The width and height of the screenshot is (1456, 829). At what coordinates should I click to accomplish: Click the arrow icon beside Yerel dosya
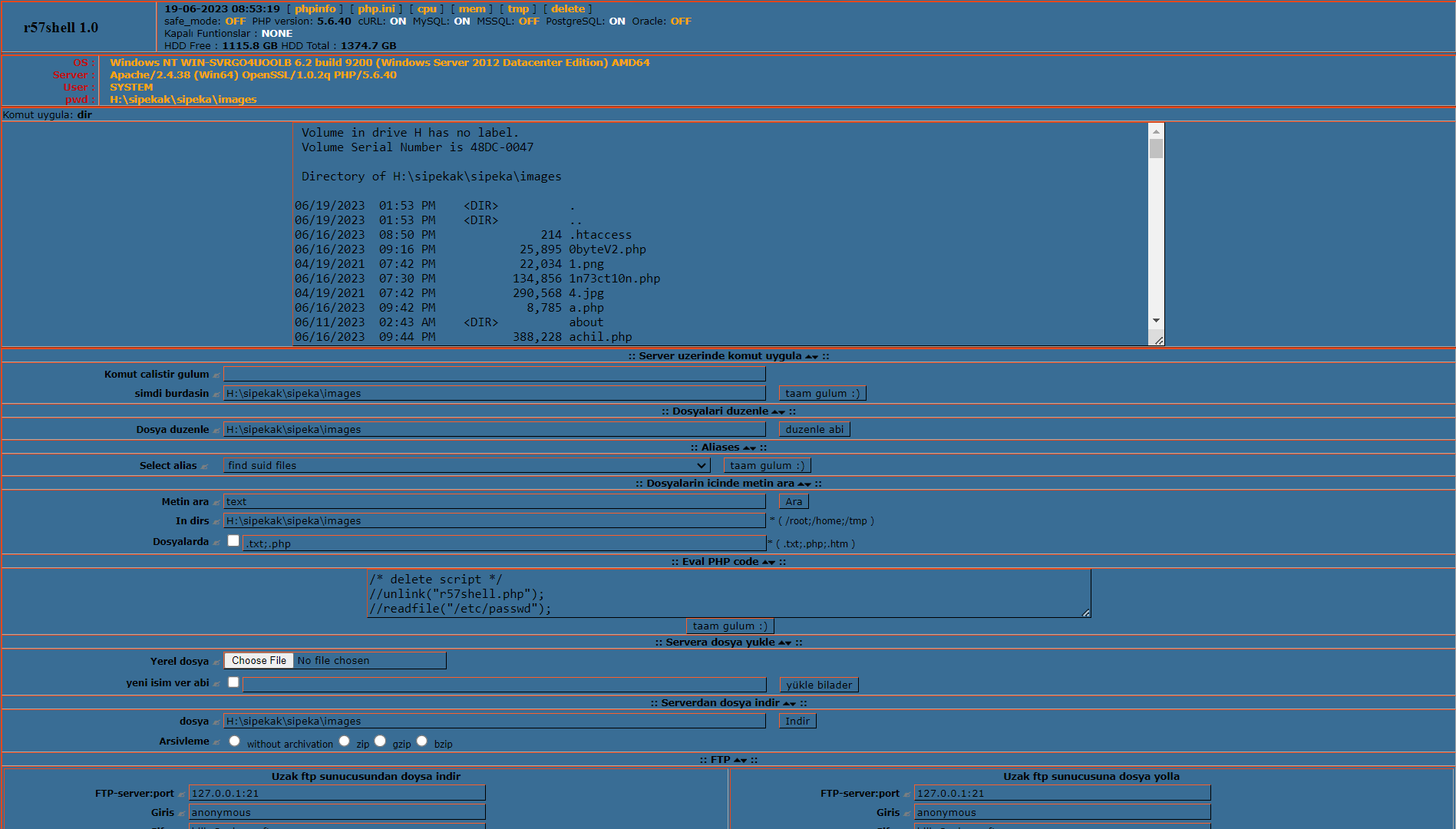click(216, 662)
